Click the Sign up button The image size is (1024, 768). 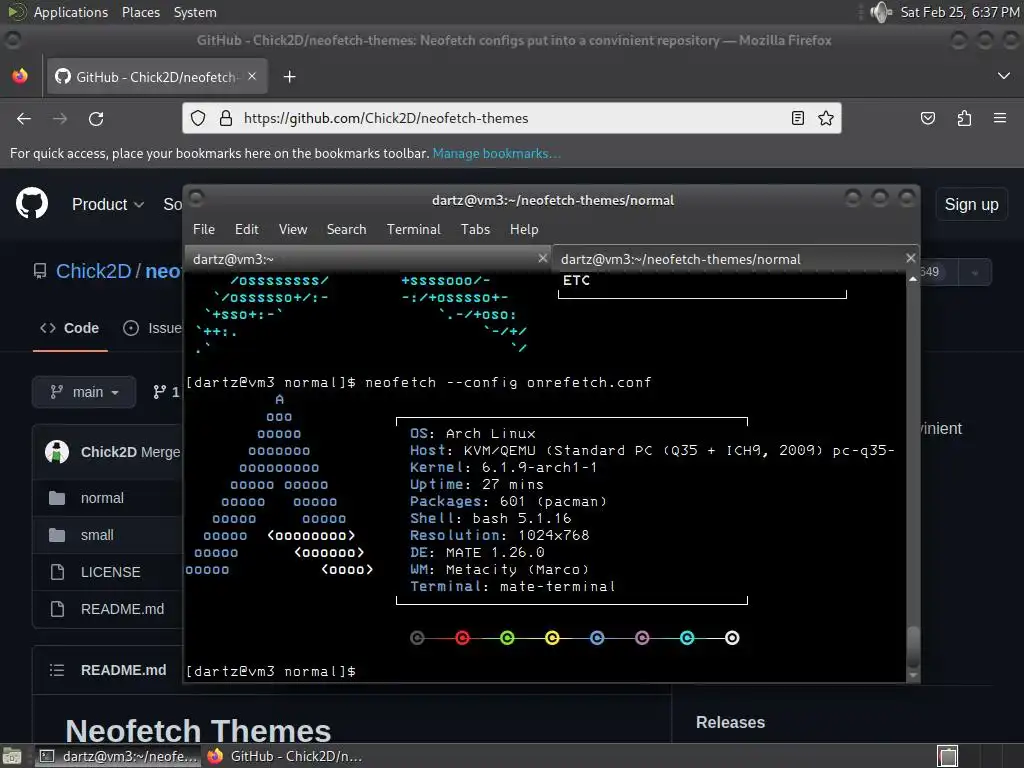click(x=971, y=204)
